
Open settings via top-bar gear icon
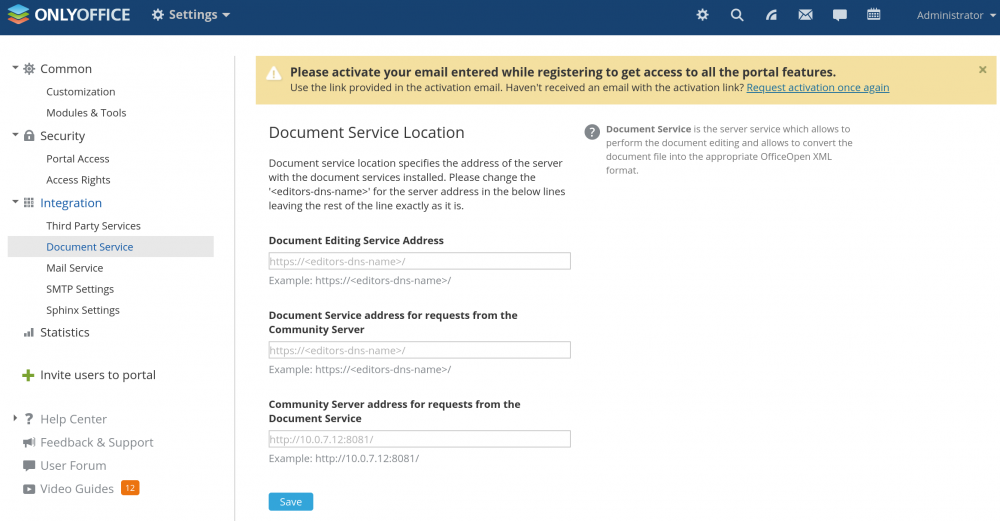702,15
